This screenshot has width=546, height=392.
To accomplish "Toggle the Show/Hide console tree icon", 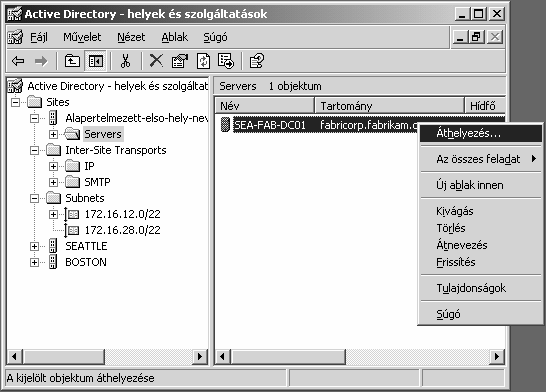I will pyautogui.click(x=95, y=61).
